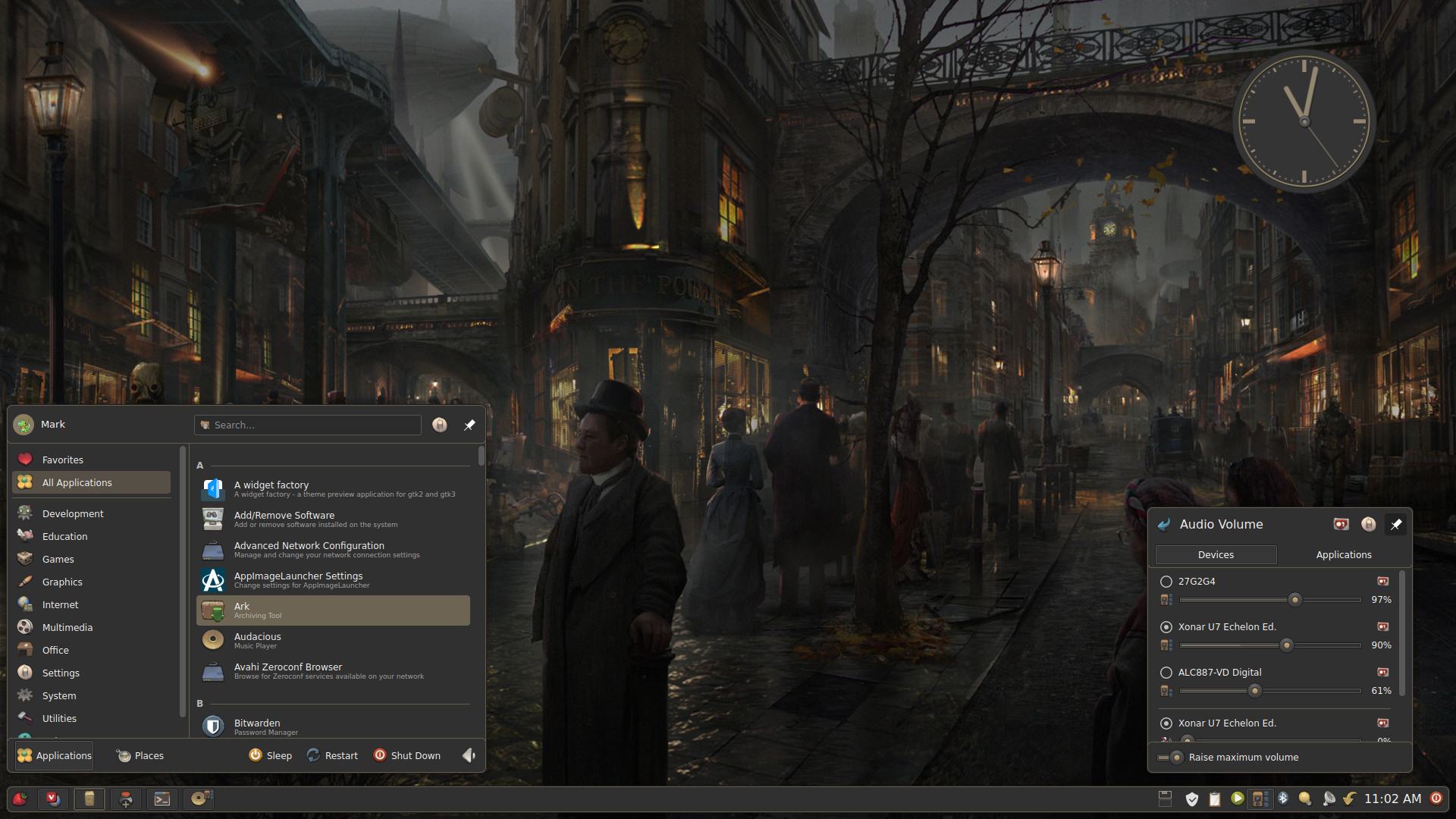Open the Utilities category
The image size is (1456, 819).
(91, 718)
